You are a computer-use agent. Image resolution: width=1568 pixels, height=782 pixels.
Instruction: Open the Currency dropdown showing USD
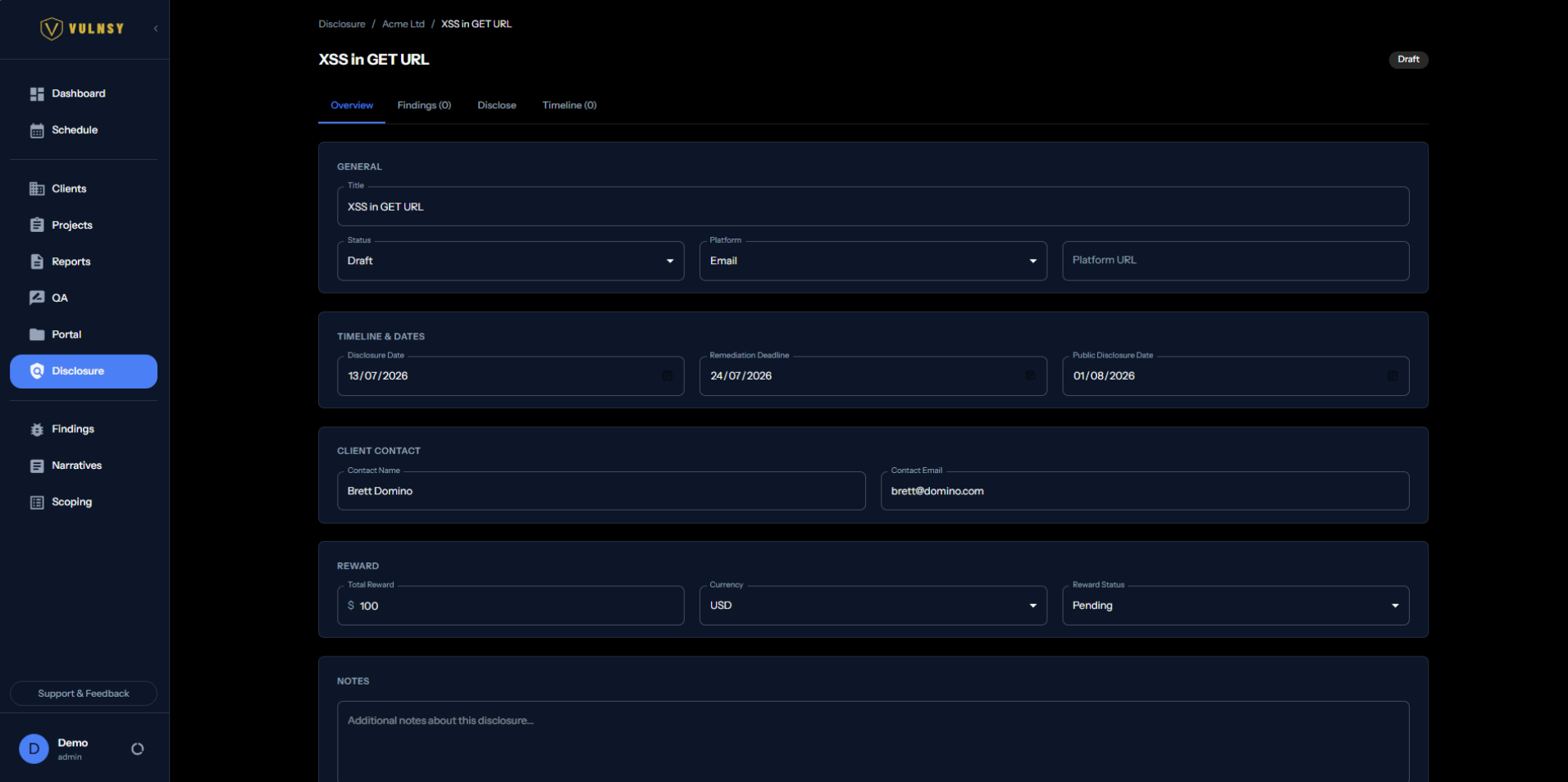pos(873,606)
